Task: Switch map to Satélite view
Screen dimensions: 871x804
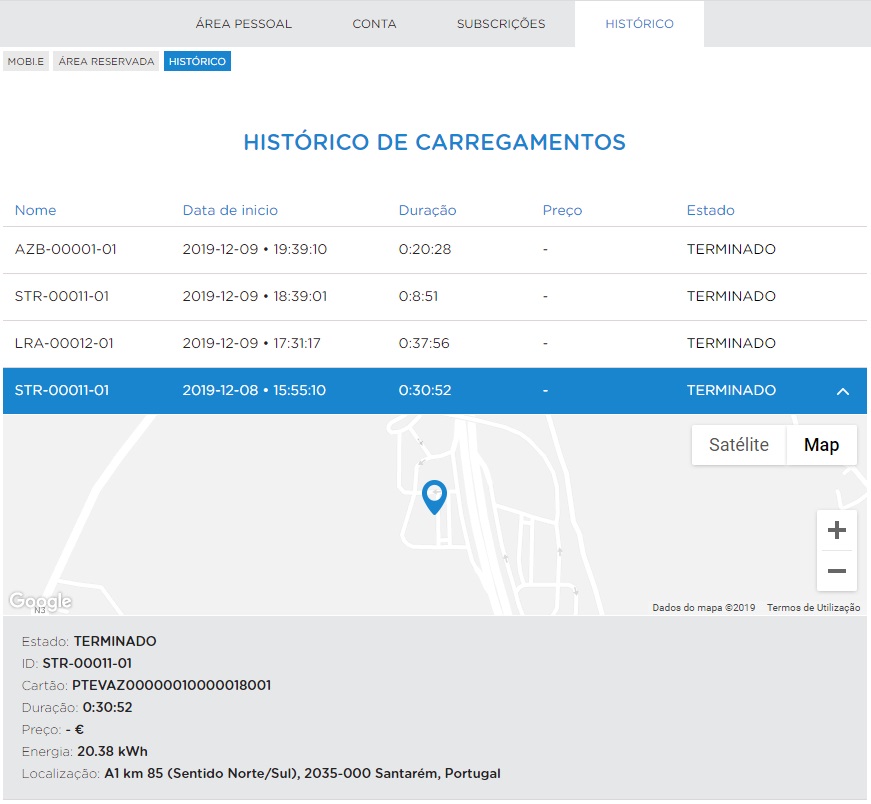Action: [739, 445]
